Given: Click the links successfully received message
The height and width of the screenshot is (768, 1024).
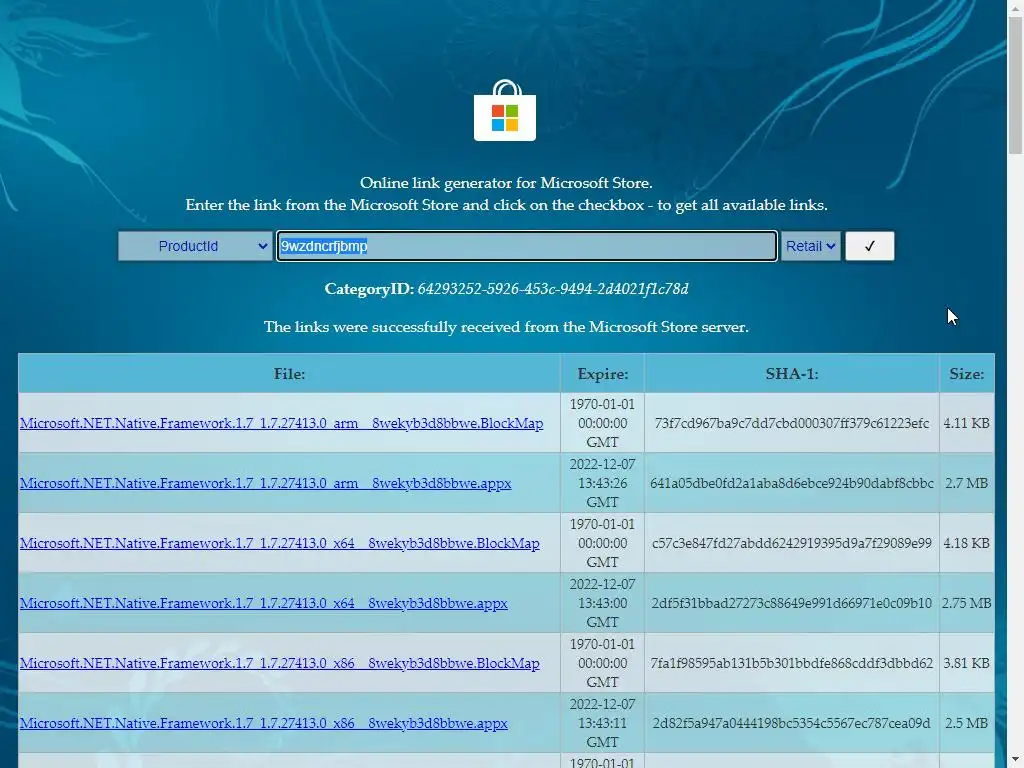Looking at the screenshot, I should coord(506,327).
